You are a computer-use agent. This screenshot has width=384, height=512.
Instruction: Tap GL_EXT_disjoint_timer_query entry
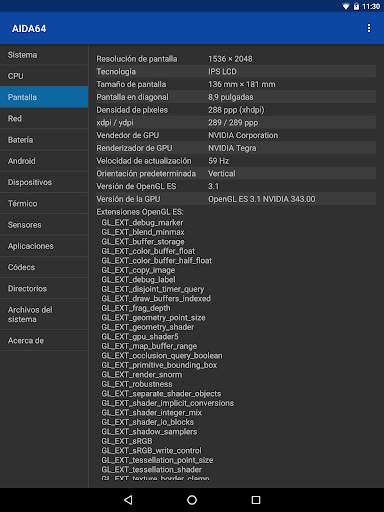tap(153, 289)
